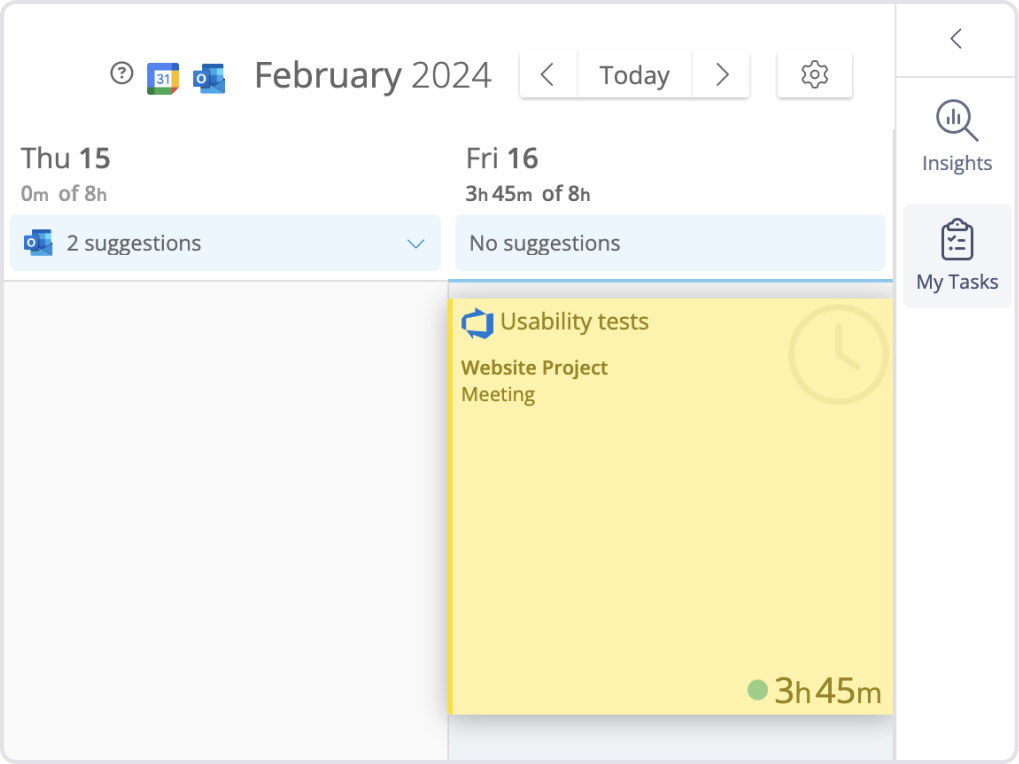Open the calendar settings gear

pos(813,75)
